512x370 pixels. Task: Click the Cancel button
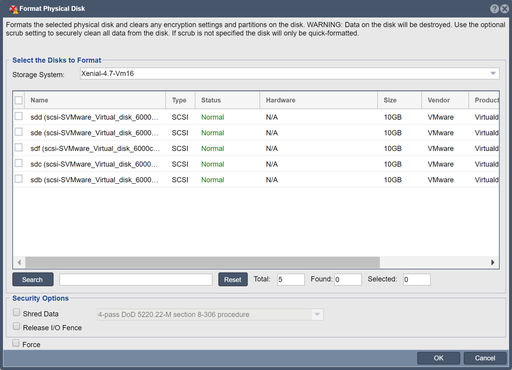click(x=485, y=358)
